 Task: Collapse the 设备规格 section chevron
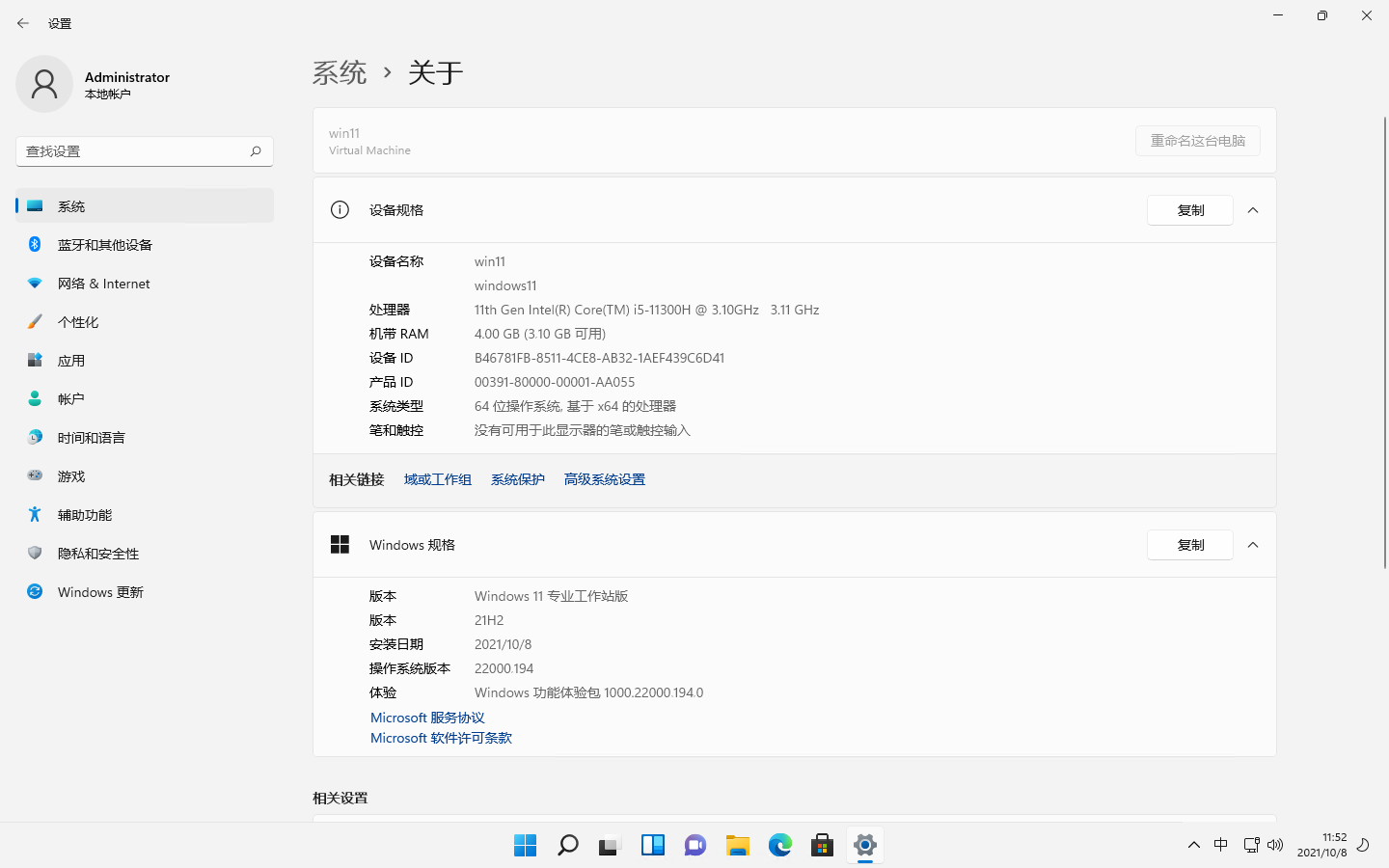(1253, 210)
